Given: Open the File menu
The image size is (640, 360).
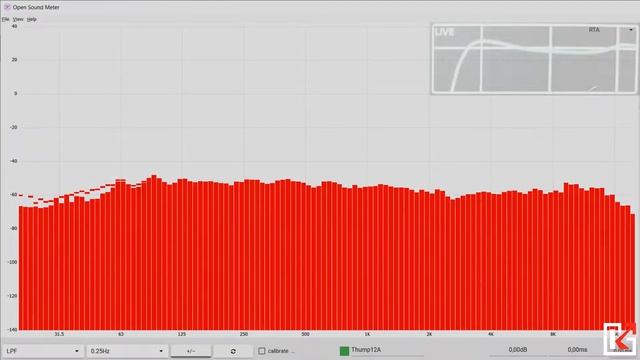Looking at the screenshot, I should click(5, 19).
